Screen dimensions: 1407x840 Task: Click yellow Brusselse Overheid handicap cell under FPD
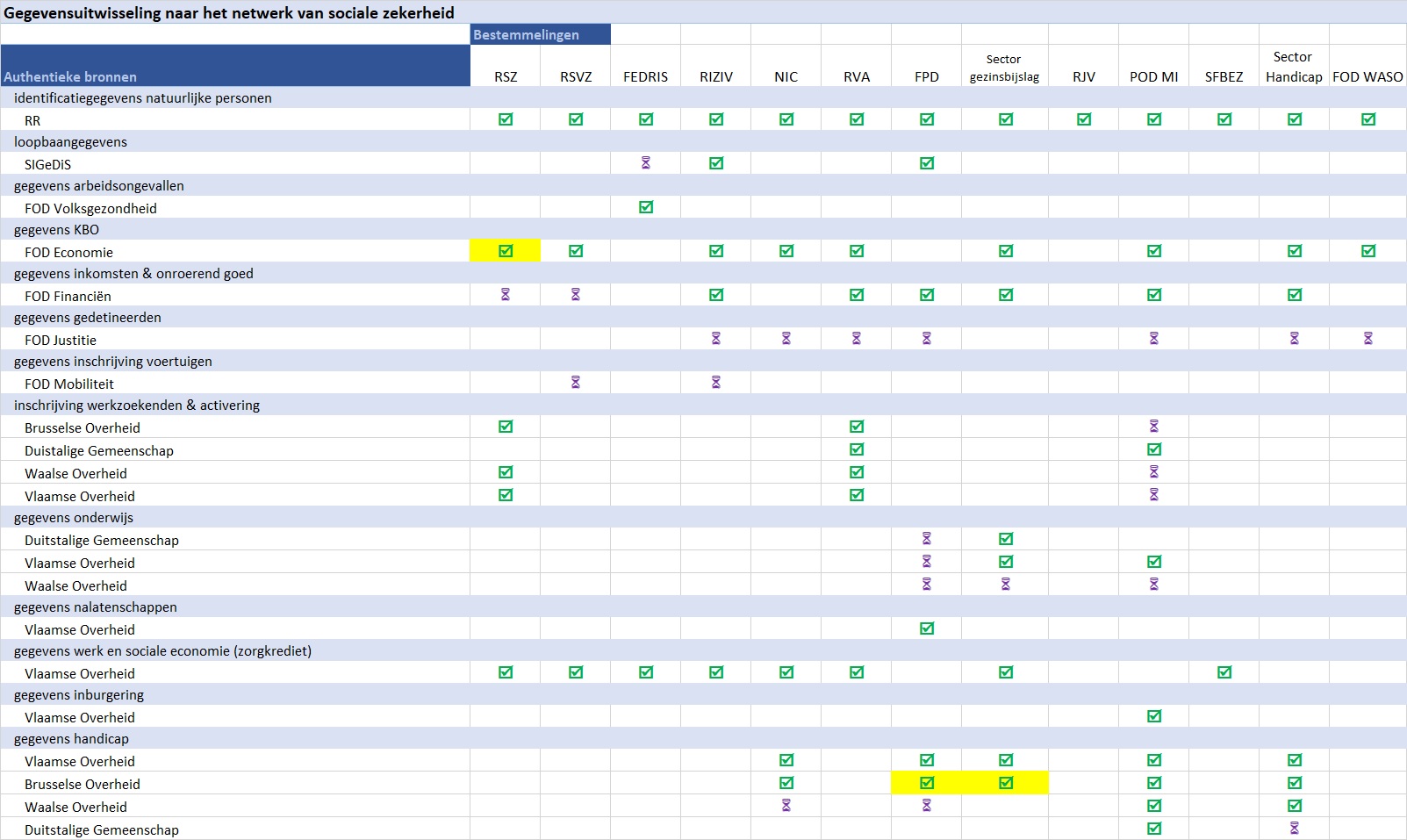pos(927,783)
